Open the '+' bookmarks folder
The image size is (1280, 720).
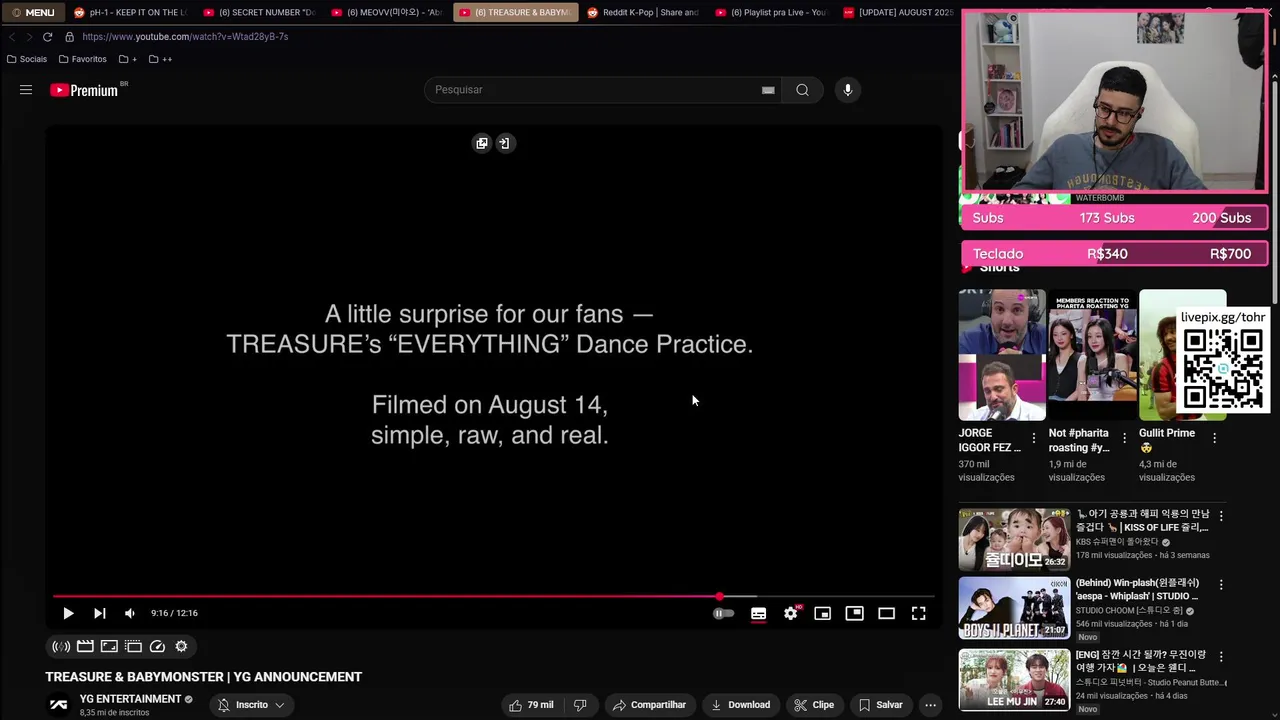128,59
